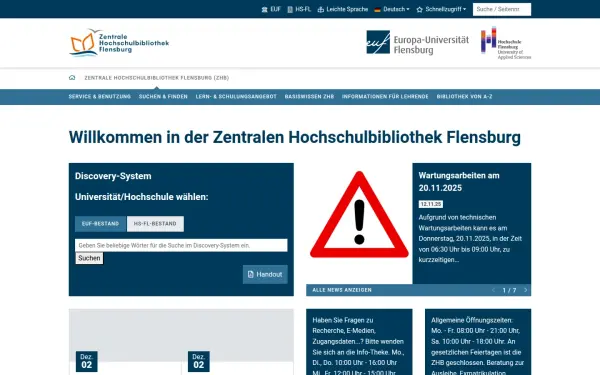This screenshot has height=375, width=600.
Task: Click the HS-FL building icon in top bar
Action: click(x=290, y=10)
